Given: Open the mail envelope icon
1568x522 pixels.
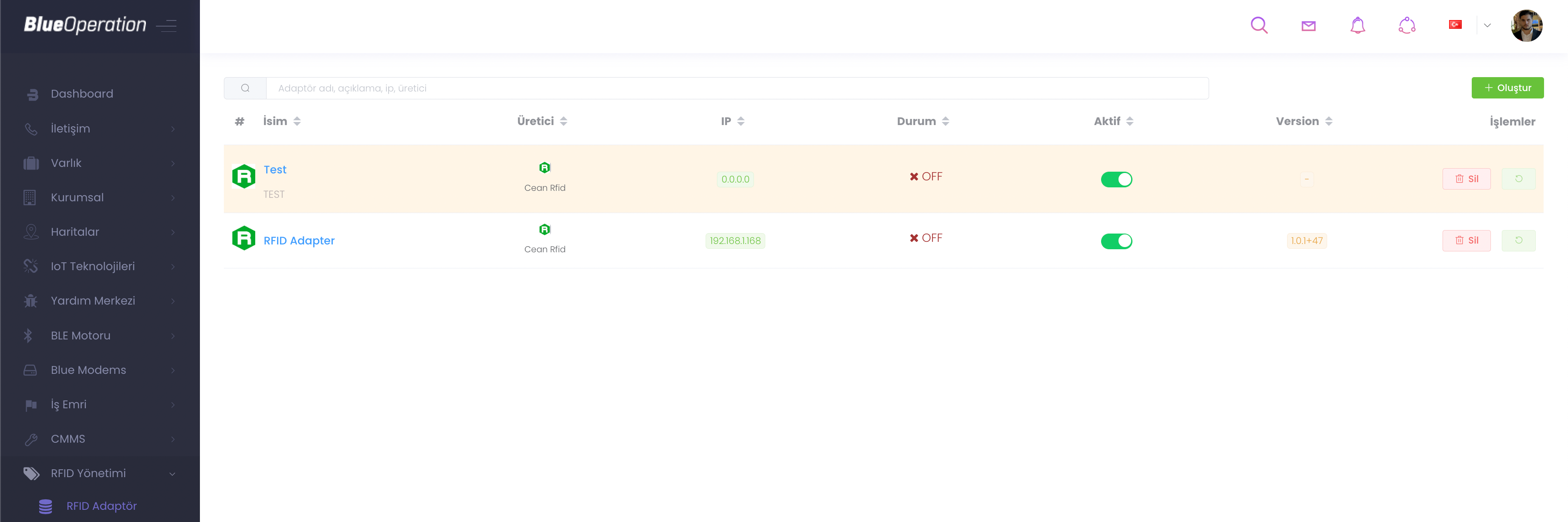Looking at the screenshot, I should click(1308, 26).
